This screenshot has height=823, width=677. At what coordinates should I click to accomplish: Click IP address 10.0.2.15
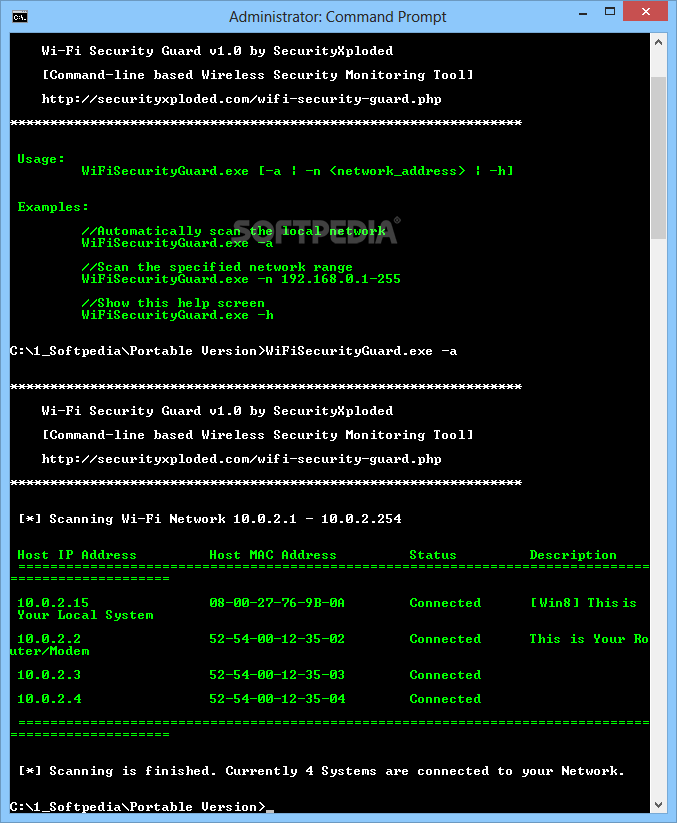[x=53, y=603]
